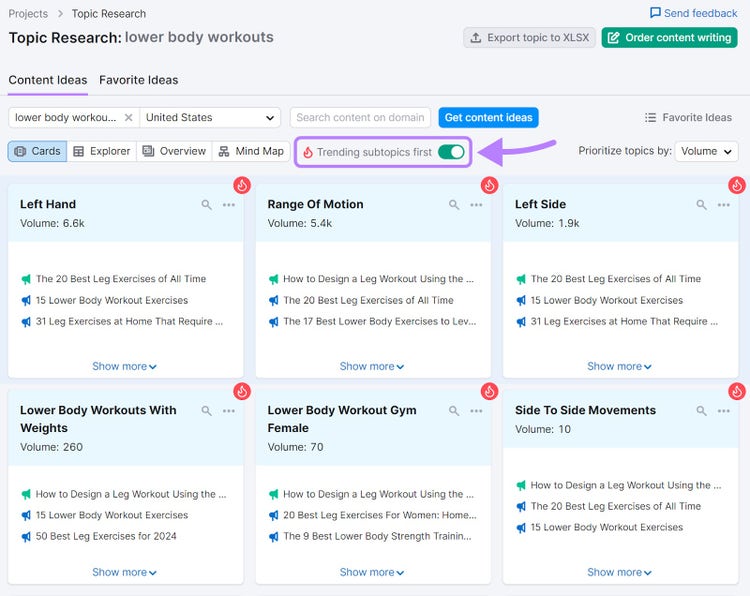Go to Projects breadcrumb
750x596 pixels.
tap(28, 13)
